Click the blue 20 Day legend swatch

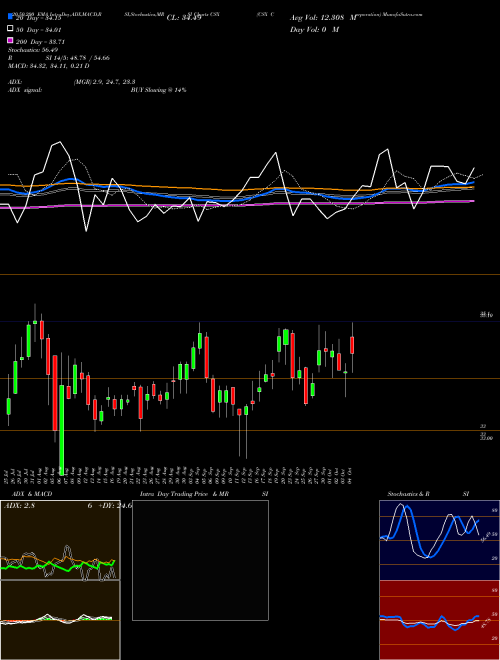point(11,17)
